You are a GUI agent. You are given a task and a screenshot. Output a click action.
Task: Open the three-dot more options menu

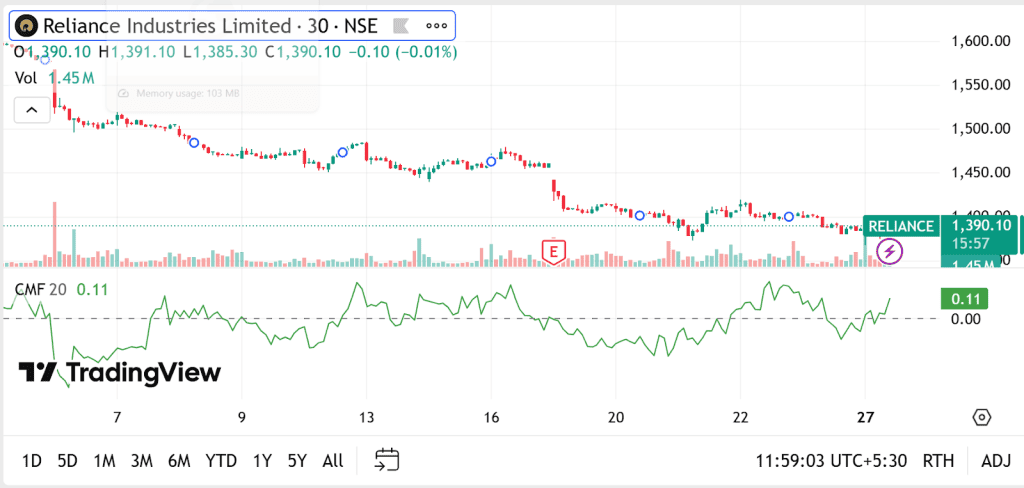point(437,26)
